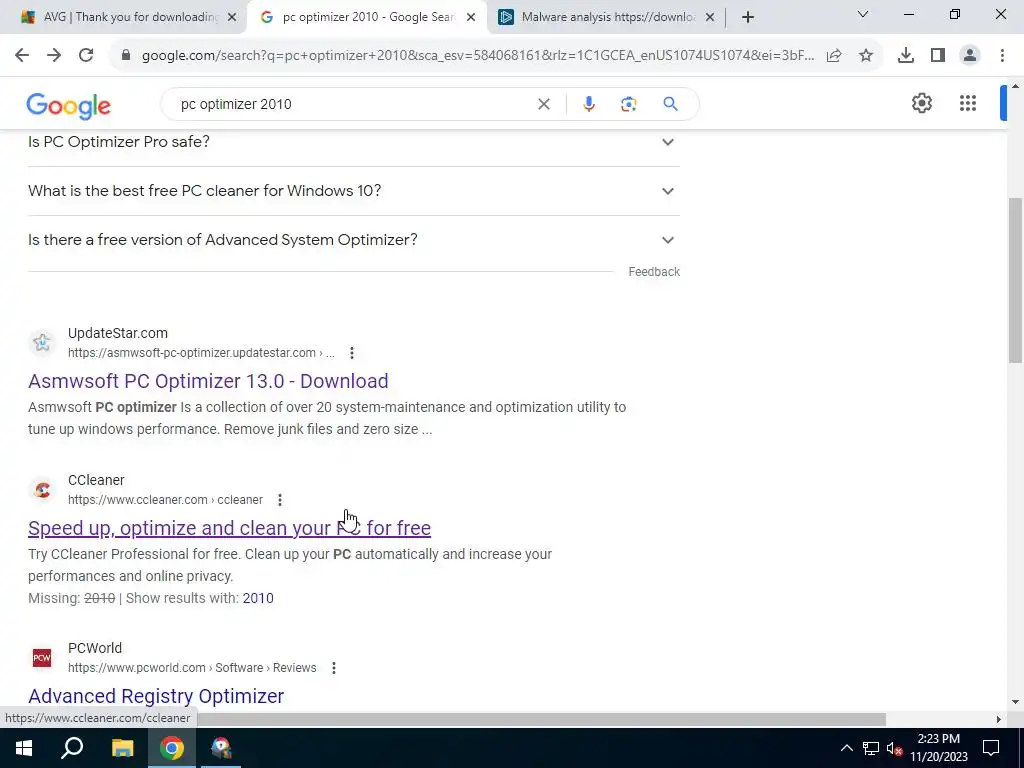
Task: Clear the search box with X icon
Action: click(x=543, y=104)
